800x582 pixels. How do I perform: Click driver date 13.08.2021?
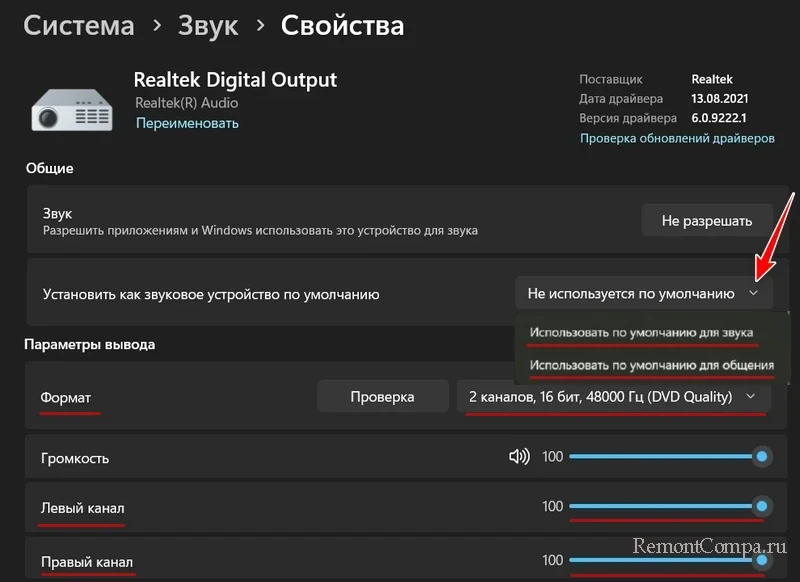point(719,98)
